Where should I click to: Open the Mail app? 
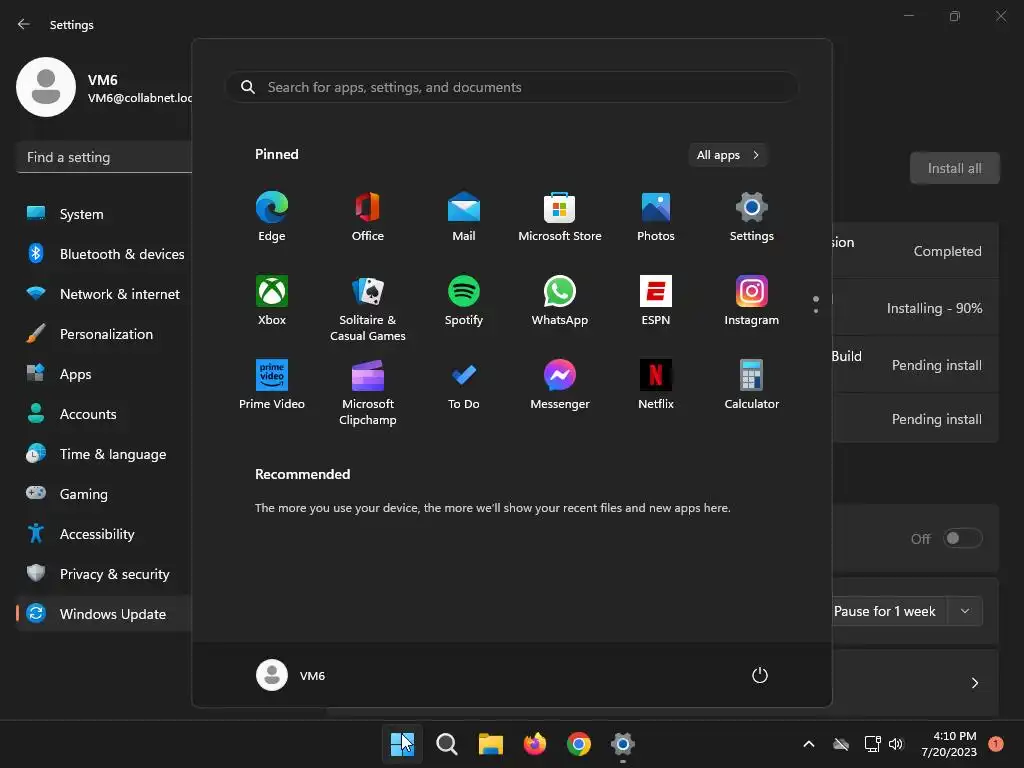(464, 216)
